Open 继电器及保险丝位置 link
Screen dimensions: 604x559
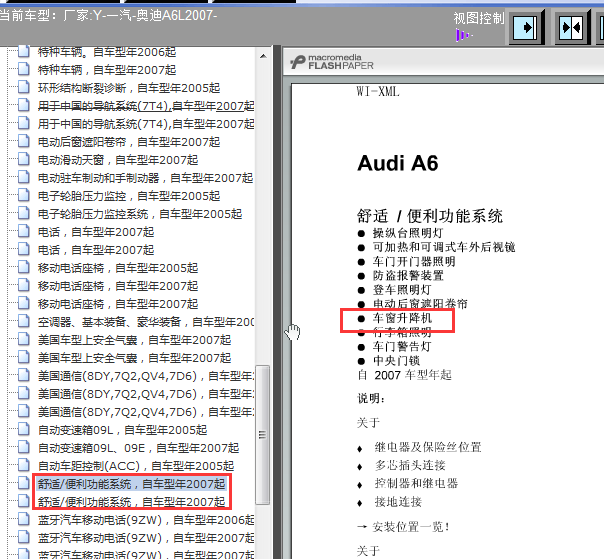(428, 447)
